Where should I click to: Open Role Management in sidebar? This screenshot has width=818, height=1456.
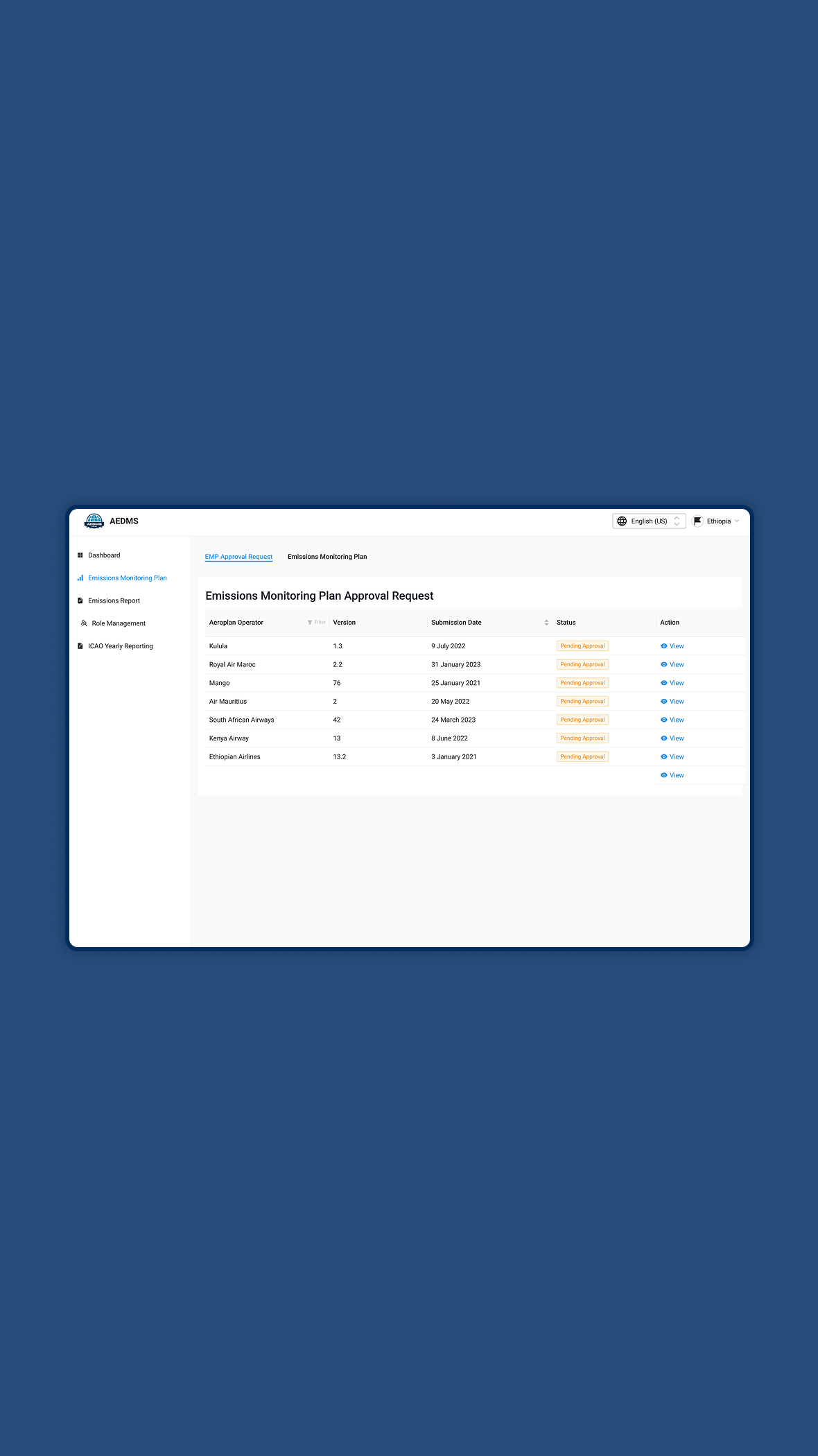click(x=119, y=623)
